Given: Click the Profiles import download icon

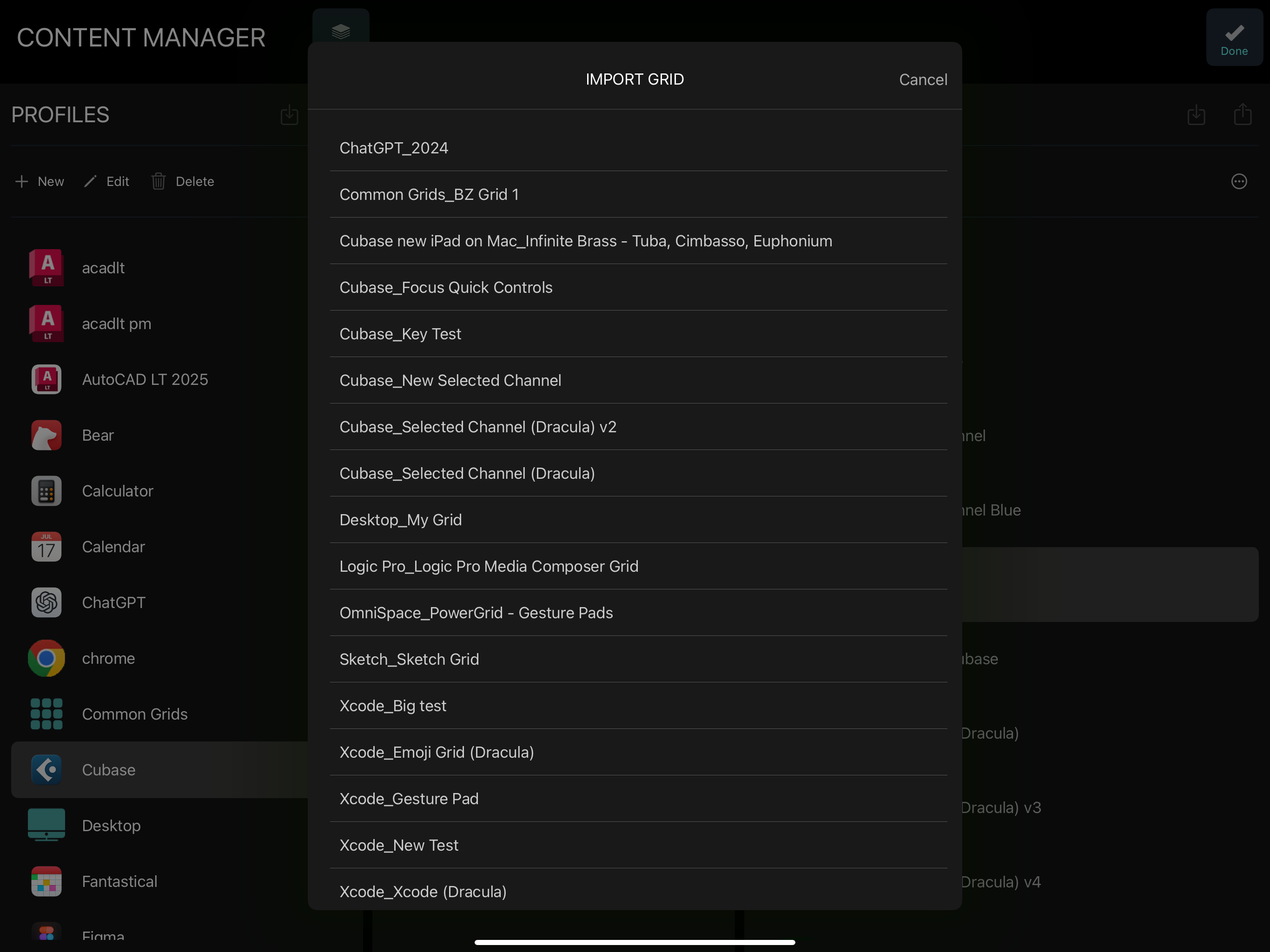Looking at the screenshot, I should tap(289, 115).
